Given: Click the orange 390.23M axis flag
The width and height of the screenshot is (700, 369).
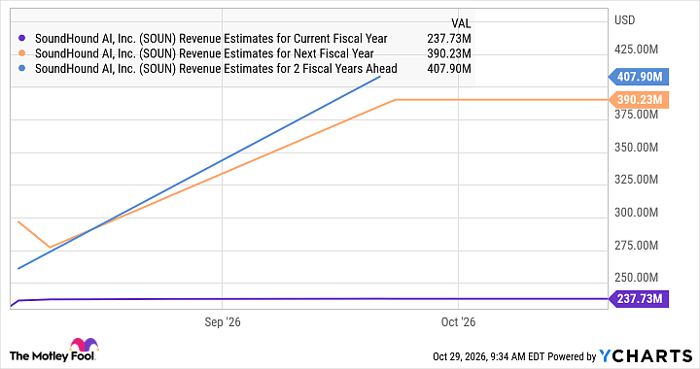Looking at the screenshot, I should pyautogui.click(x=639, y=100).
